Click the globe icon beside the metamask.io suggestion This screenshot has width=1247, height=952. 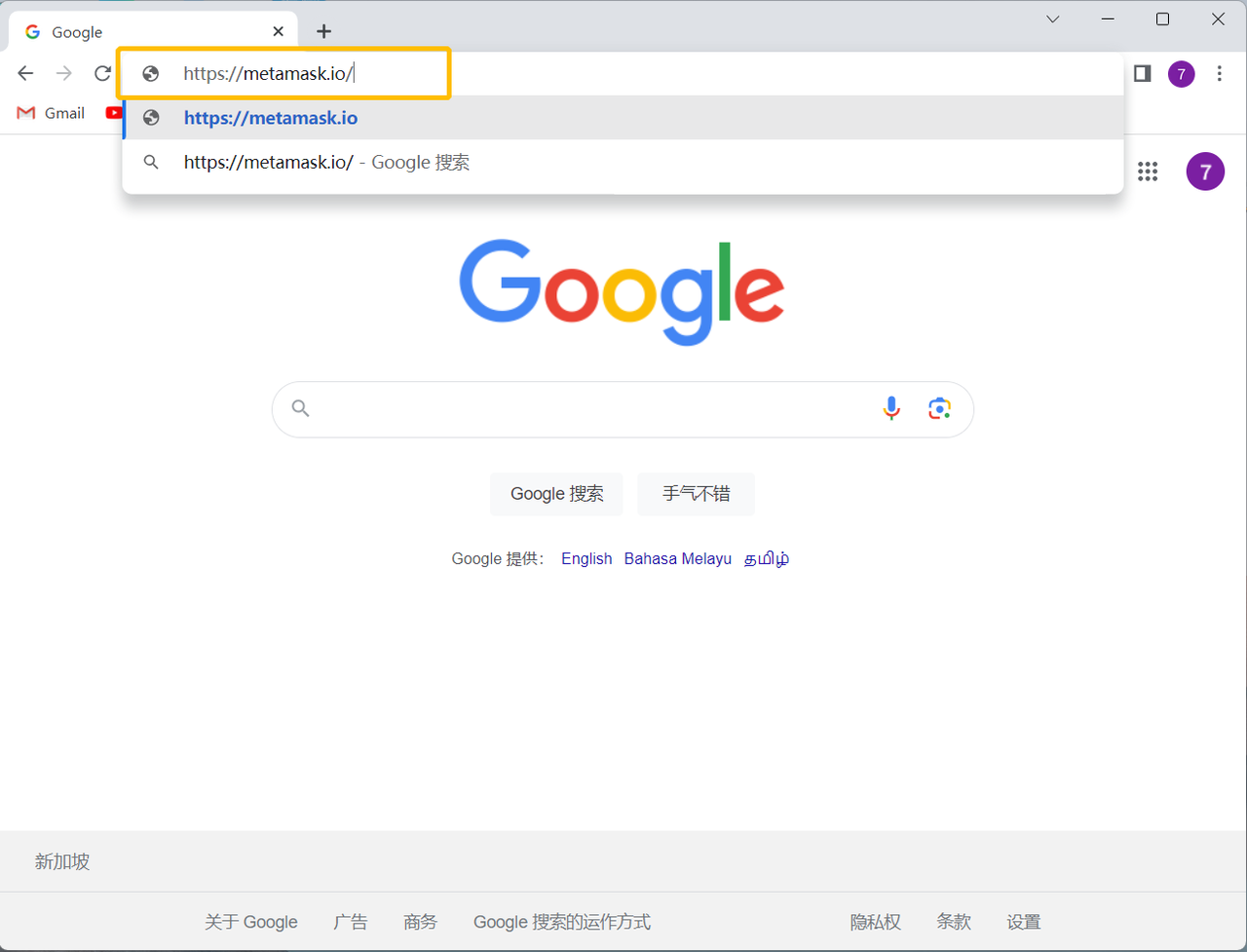(x=151, y=118)
